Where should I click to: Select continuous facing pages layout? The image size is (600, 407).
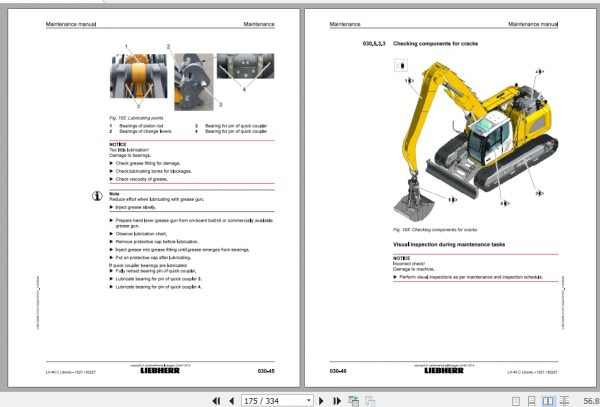click(x=564, y=401)
